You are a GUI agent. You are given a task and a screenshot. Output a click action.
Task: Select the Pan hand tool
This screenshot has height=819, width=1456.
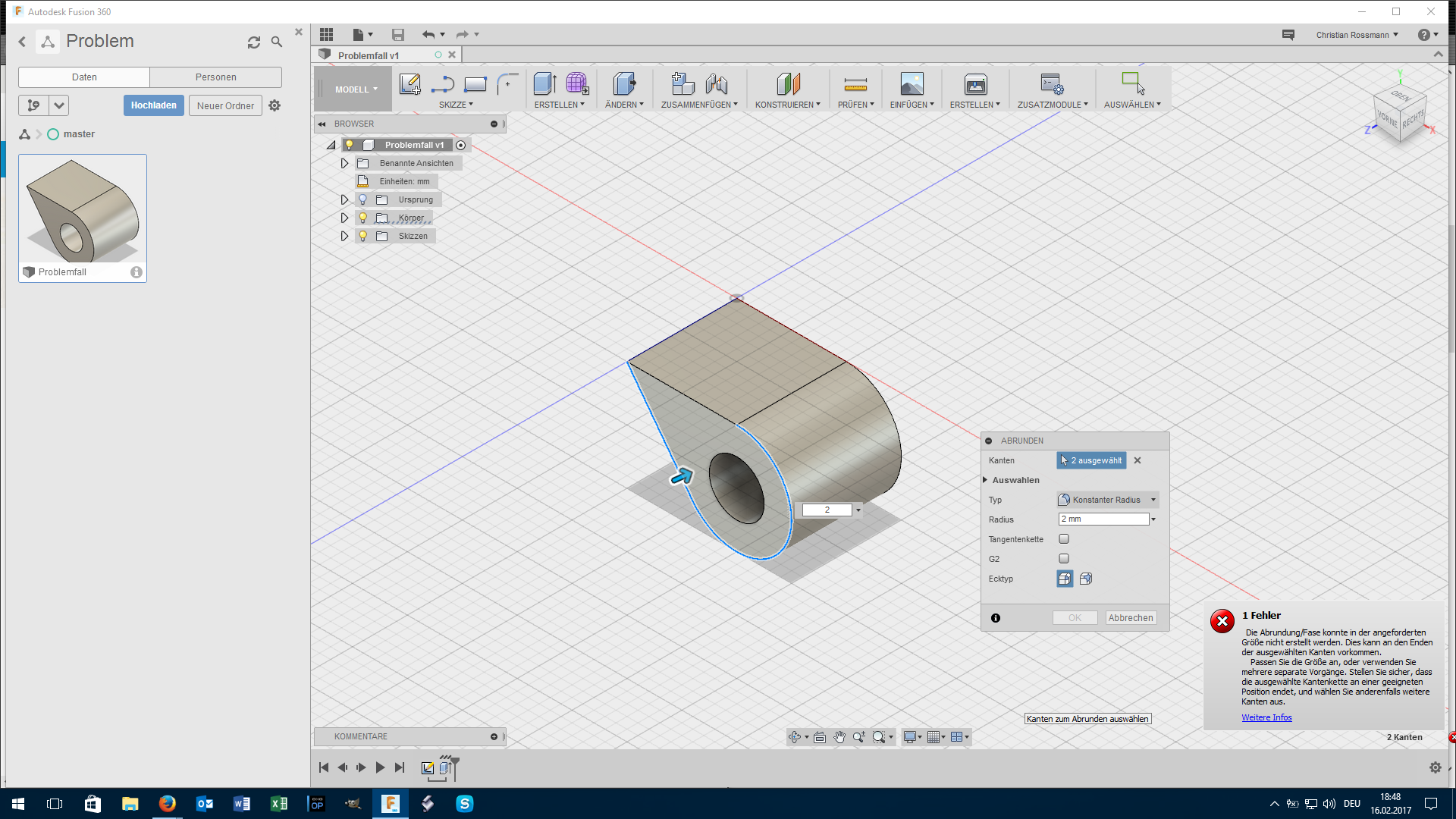point(839,737)
